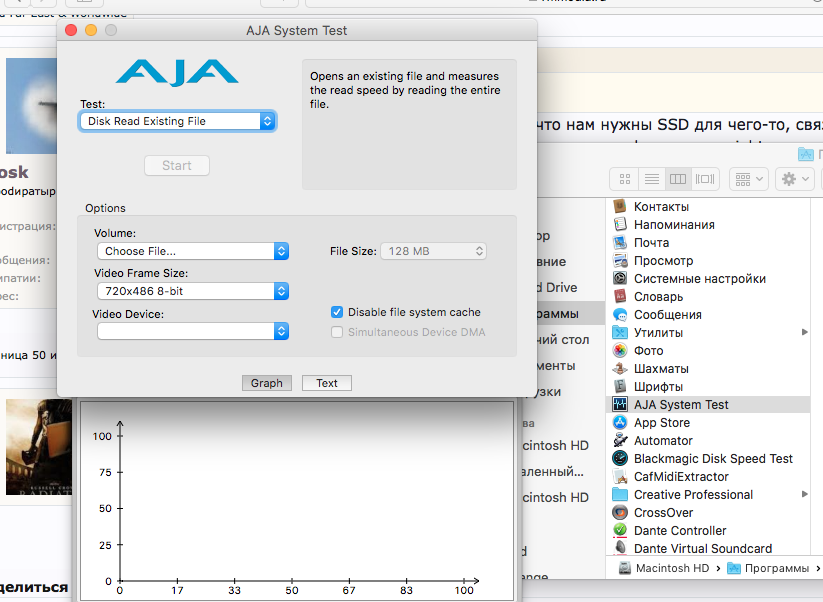Screen dimensions: 823x602
Task: Click the avatar image in browser page
Action: (31, 105)
